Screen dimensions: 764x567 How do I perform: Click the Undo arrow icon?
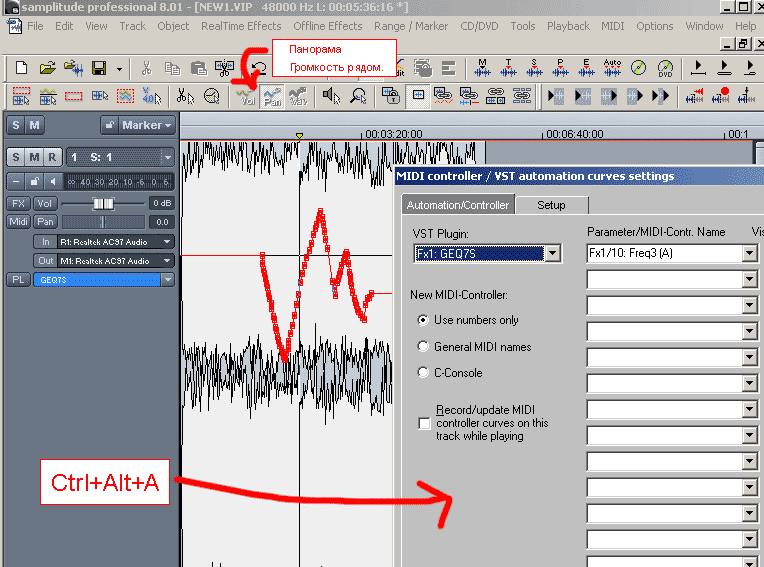[259, 68]
